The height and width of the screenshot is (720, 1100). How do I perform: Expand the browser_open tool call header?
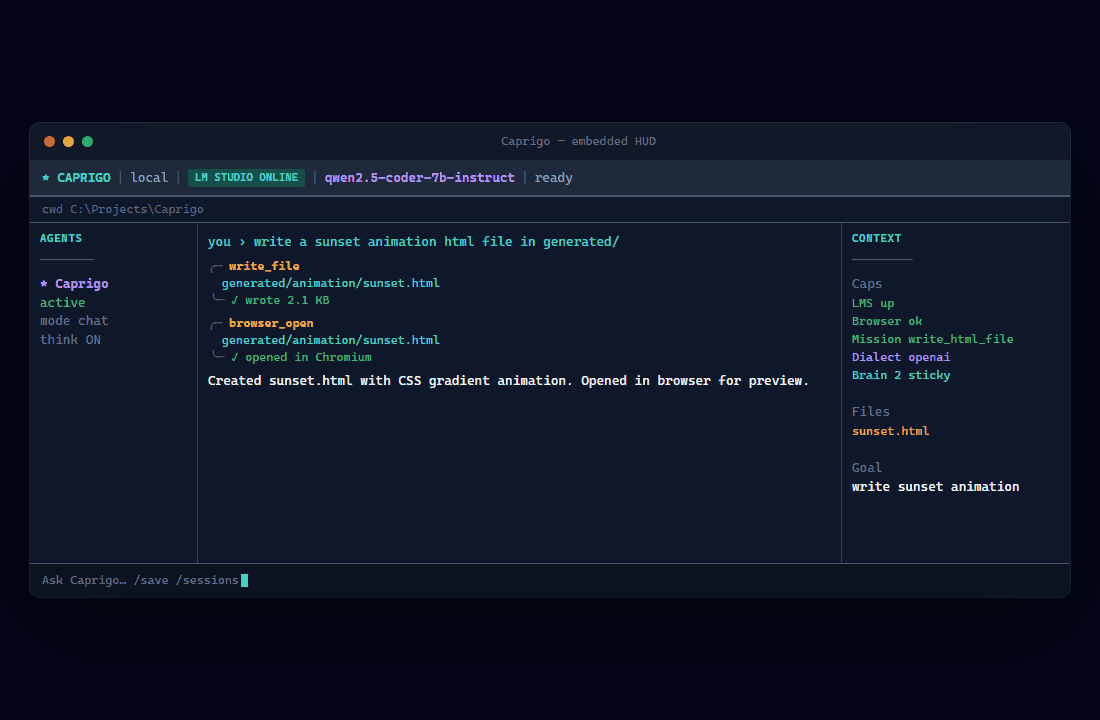pos(271,324)
